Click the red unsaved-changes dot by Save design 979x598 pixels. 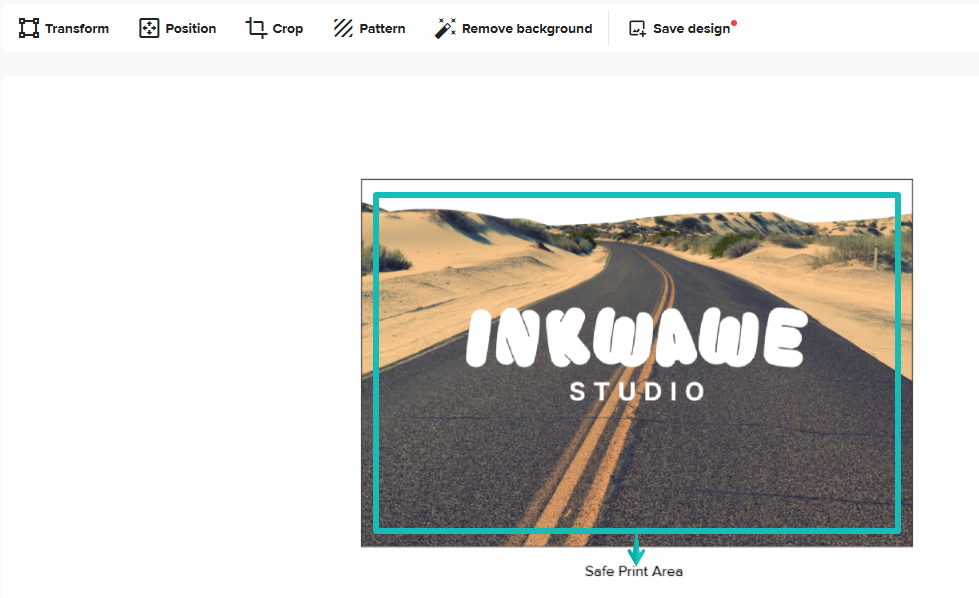(735, 22)
